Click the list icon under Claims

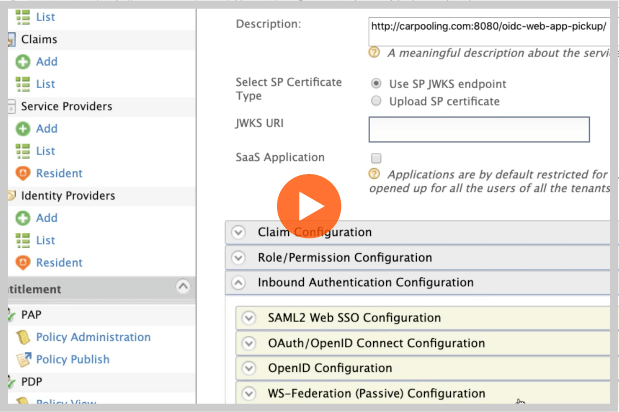[x=23, y=84]
